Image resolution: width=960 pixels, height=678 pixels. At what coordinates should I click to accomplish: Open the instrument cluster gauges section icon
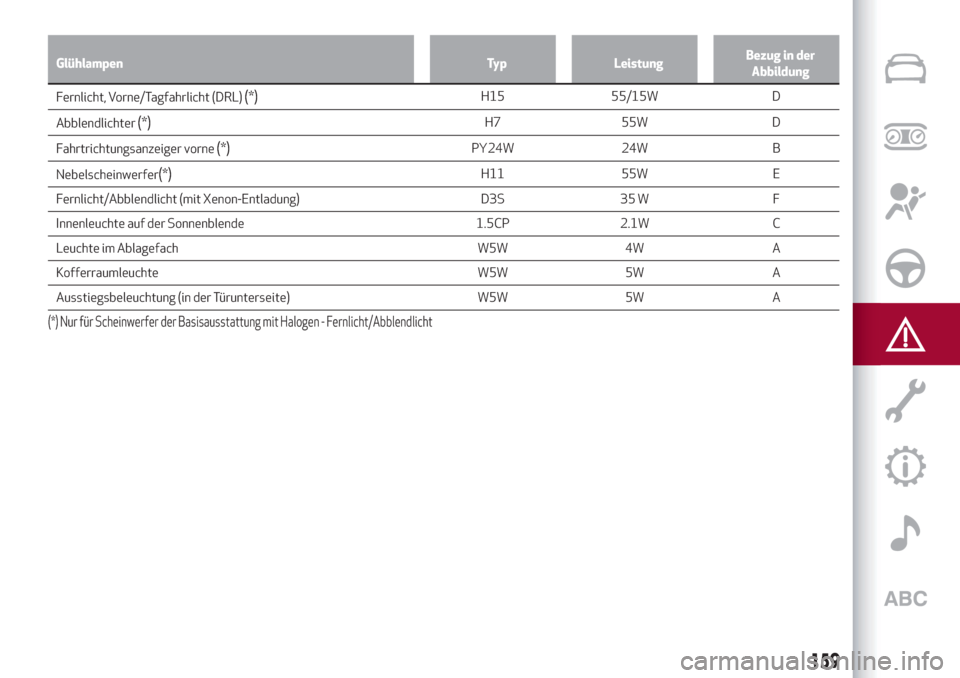click(x=905, y=136)
